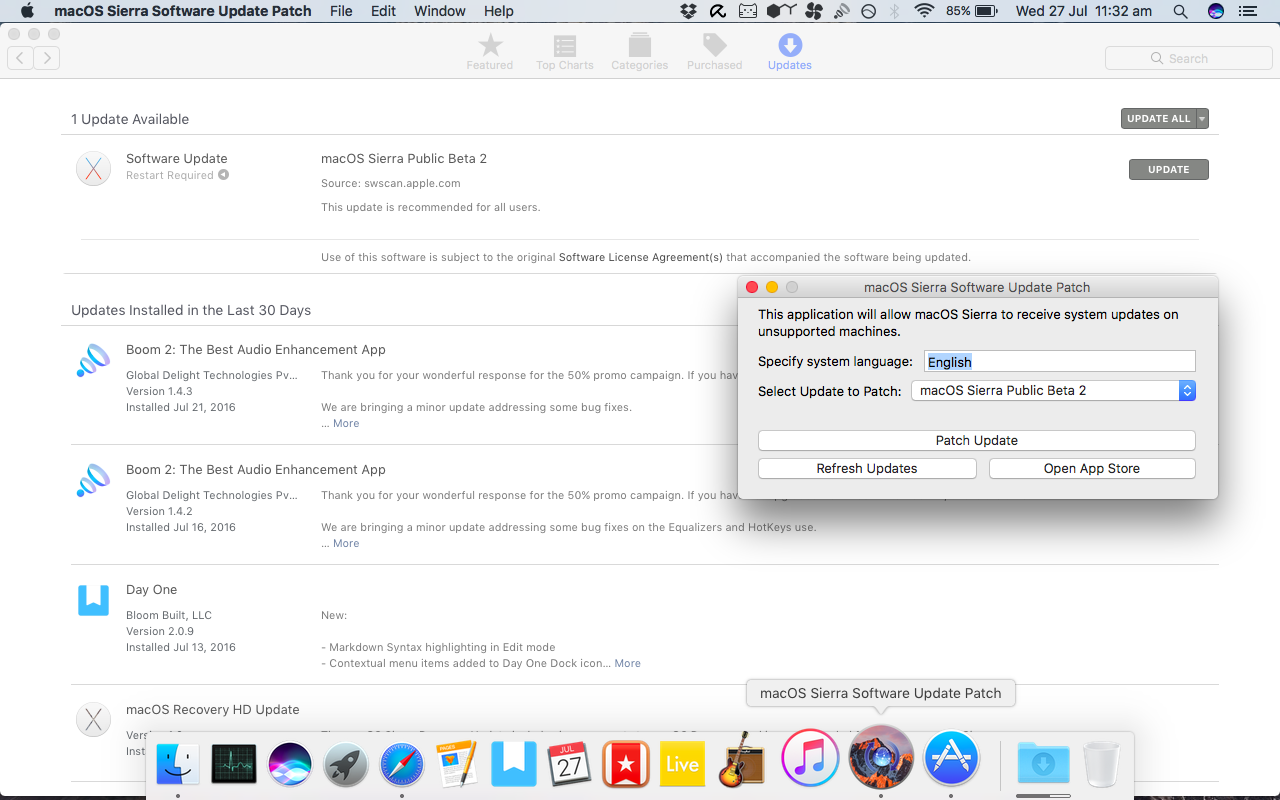Open the Featured tab in App Store
1280x800 pixels.
pos(489,51)
